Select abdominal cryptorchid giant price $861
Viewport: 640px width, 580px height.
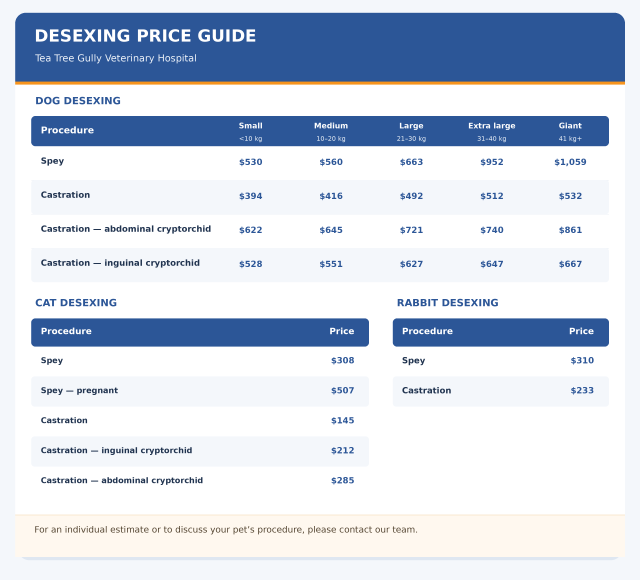[x=570, y=230]
